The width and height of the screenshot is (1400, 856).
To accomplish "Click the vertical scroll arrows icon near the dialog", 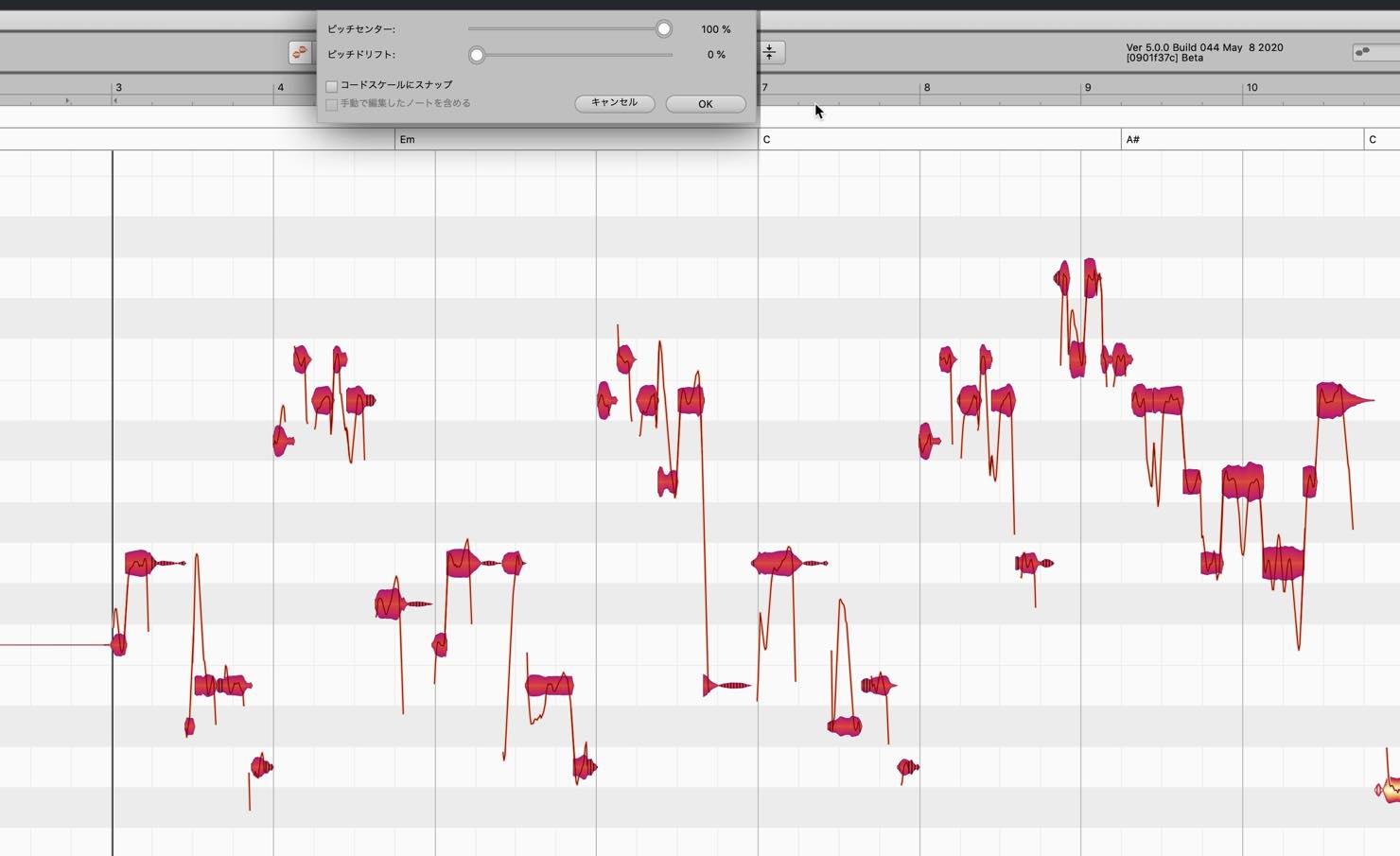I will coord(769,53).
